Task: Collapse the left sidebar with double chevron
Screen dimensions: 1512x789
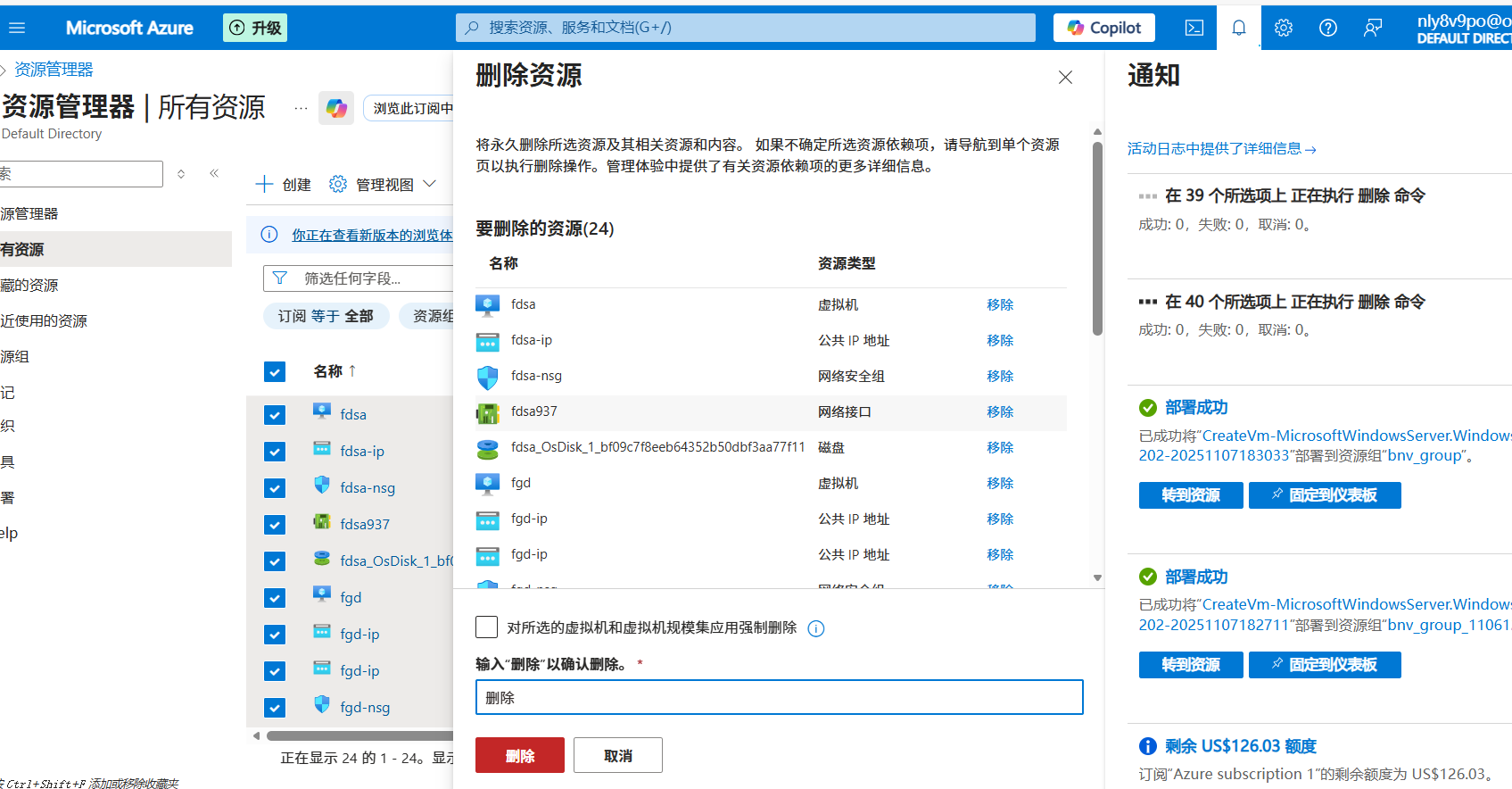Action: pos(214,173)
